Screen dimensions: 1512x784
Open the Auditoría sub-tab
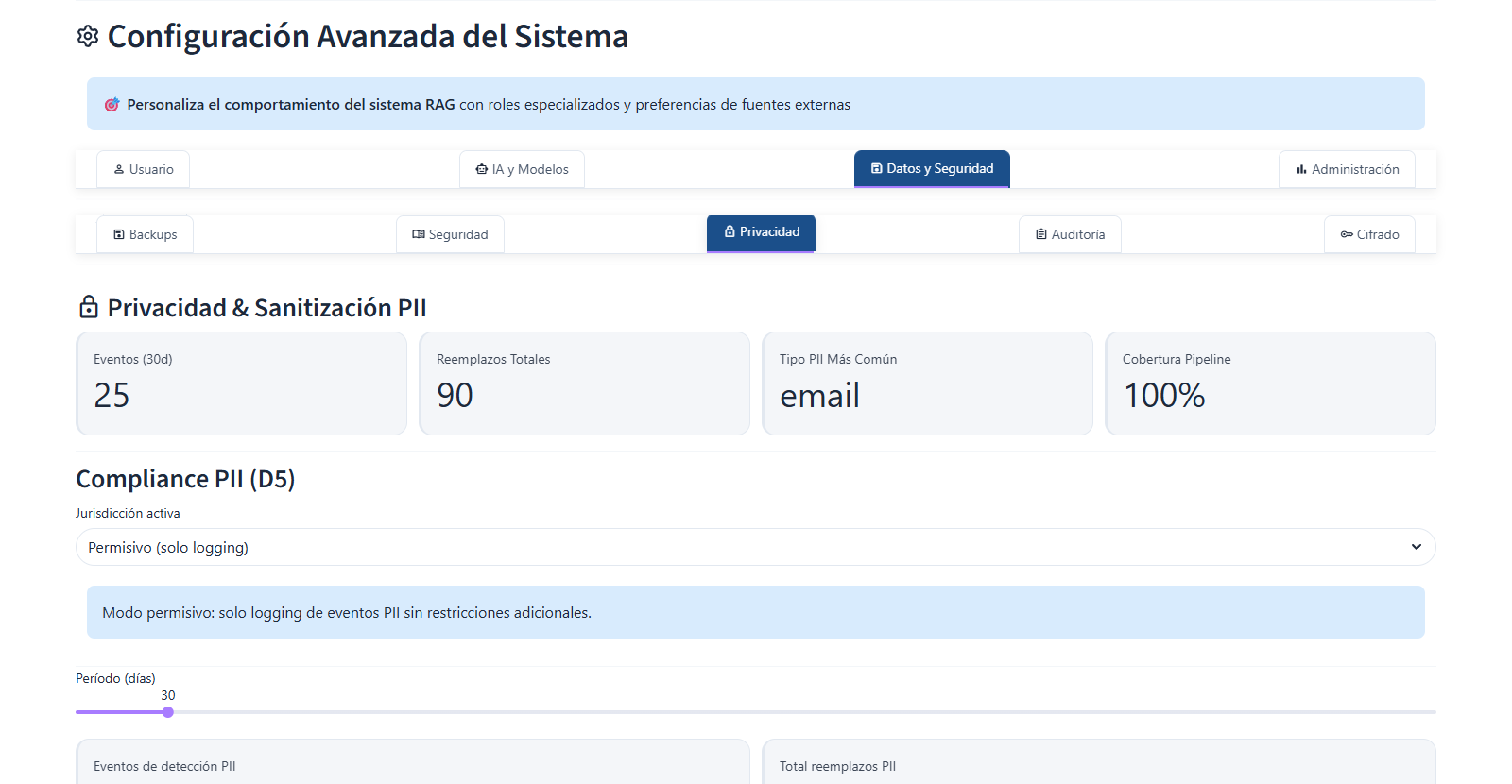1070,234
